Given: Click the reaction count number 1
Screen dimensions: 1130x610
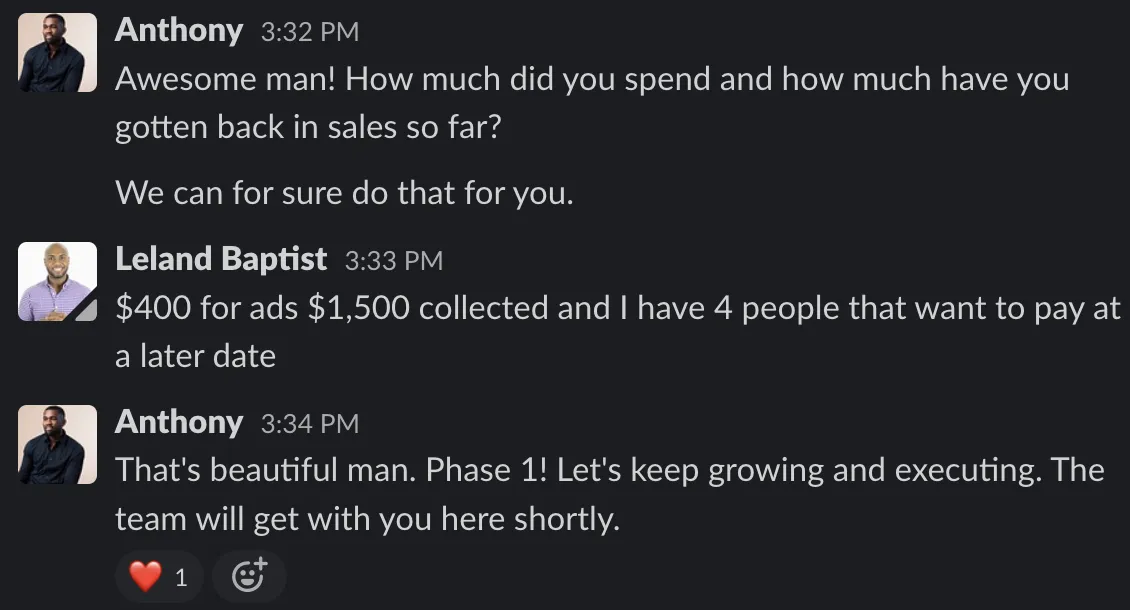Looking at the screenshot, I should [x=181, y=578].
